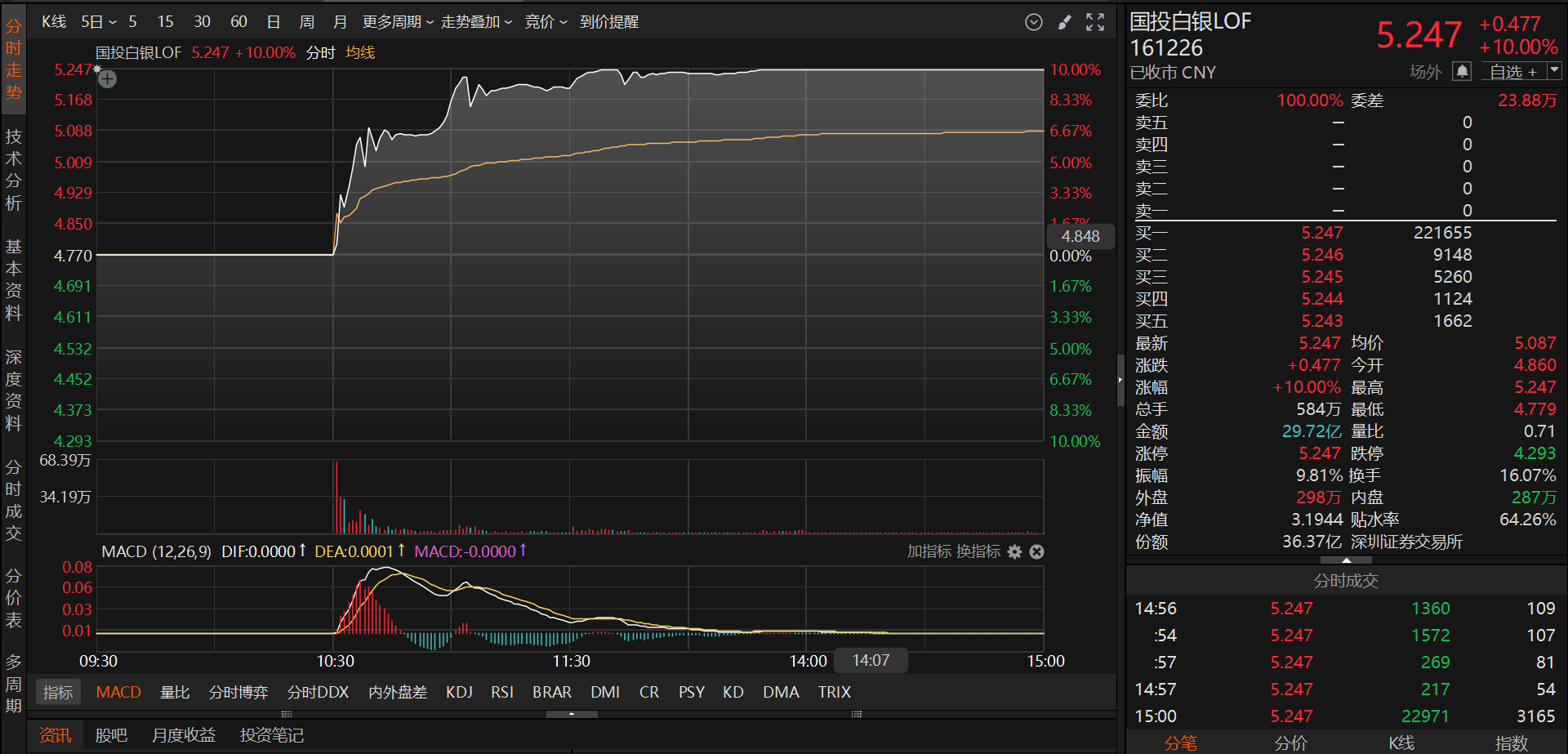Click the 到价提醒 button
Screen dimensions: 1568x754
[x=609, y=22]
